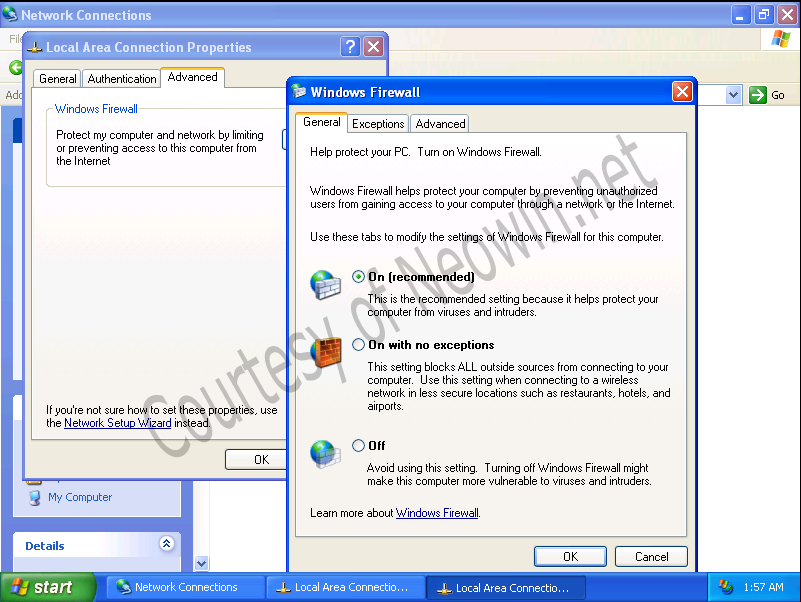Image resolution: width=801 pixels, height=602 pixels.
Task: Click the green Back arrow in Network Connections
Action: tap(16, 67)
